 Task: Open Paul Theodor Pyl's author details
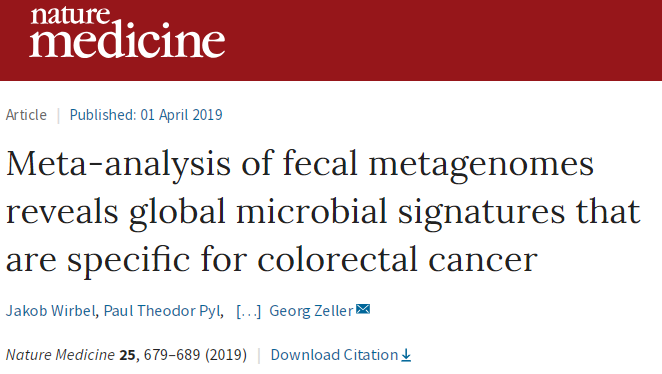click(x=162, y=311)
